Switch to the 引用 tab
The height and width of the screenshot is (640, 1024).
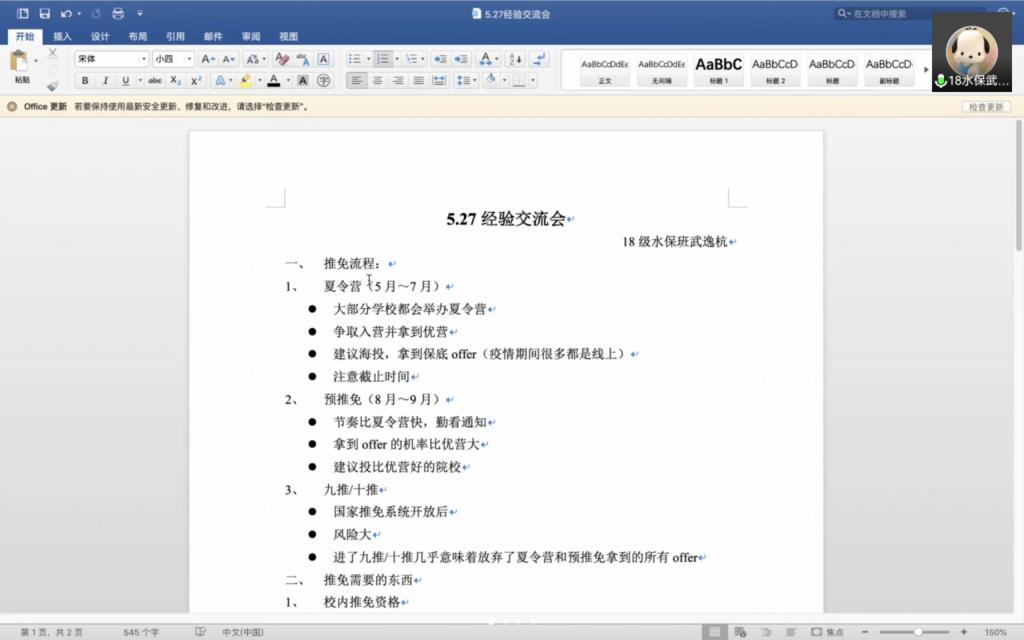[175, 37]
